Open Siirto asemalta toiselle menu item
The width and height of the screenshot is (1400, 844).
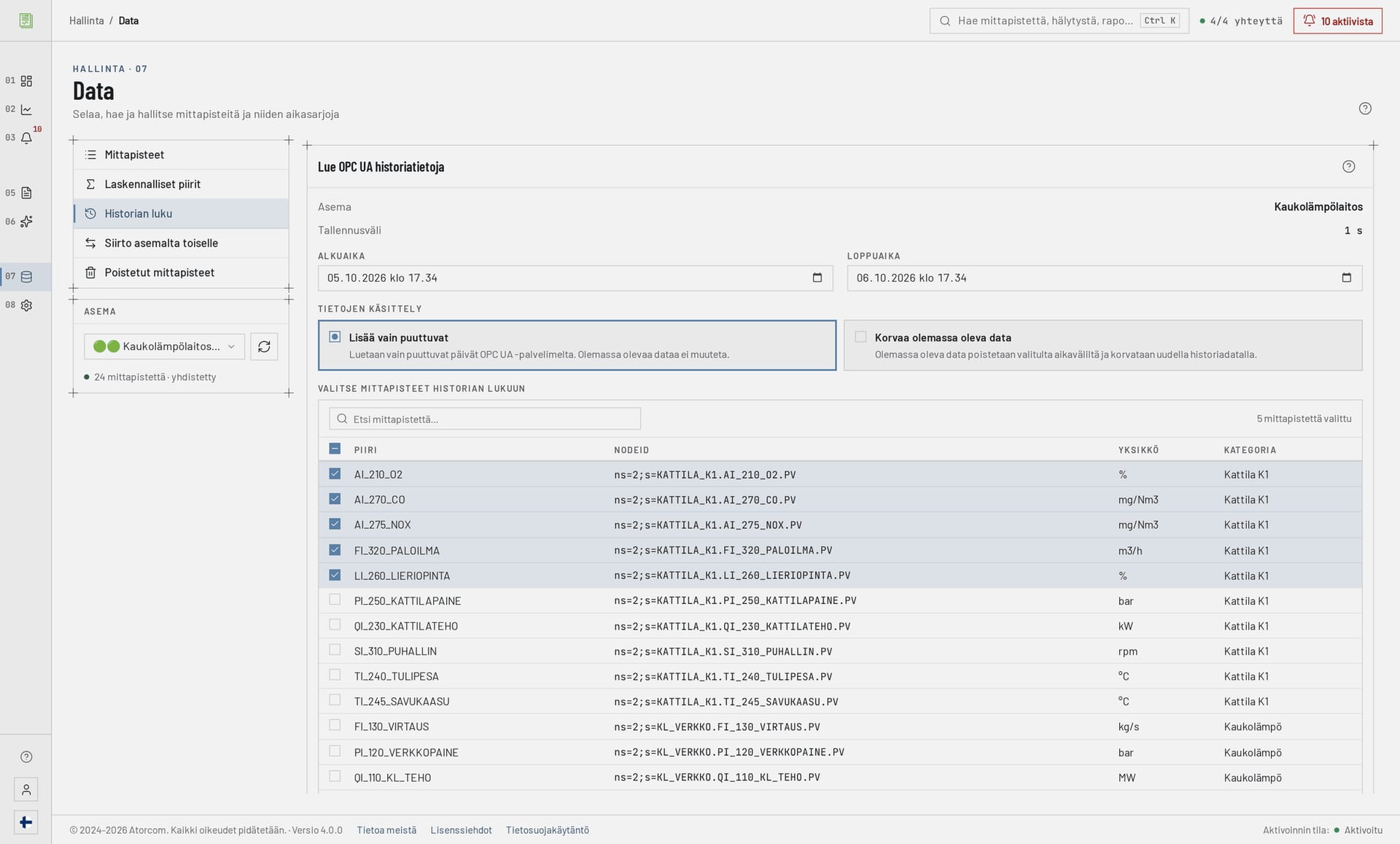click(181, 243)
